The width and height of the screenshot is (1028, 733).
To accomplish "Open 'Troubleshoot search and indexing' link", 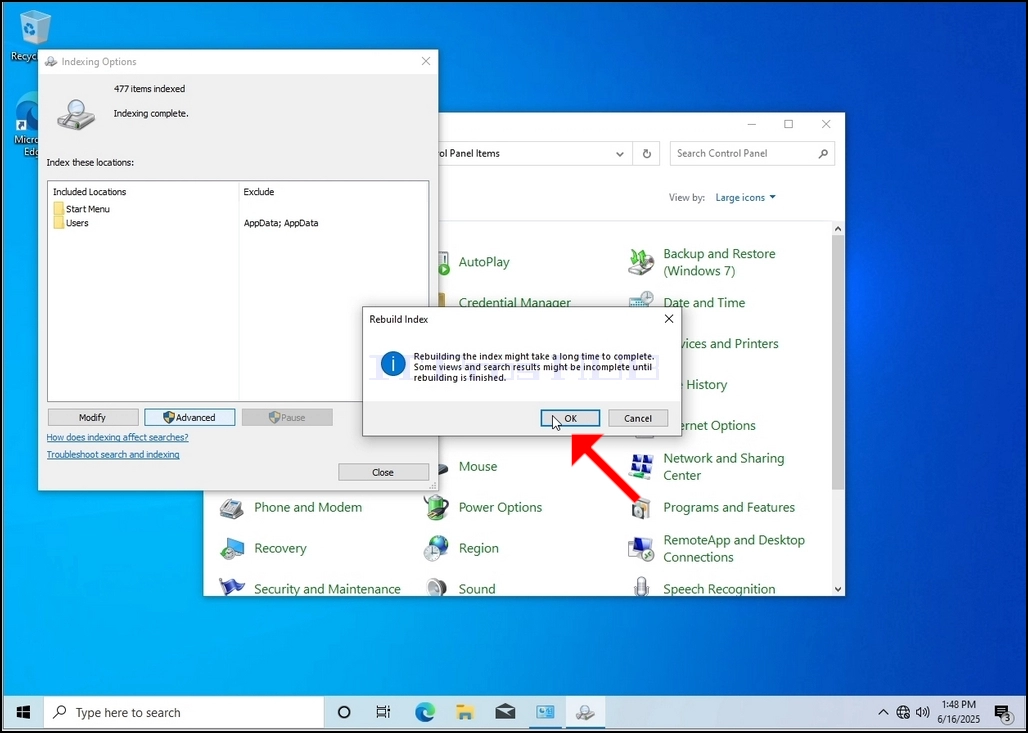I will click(113, 454).
